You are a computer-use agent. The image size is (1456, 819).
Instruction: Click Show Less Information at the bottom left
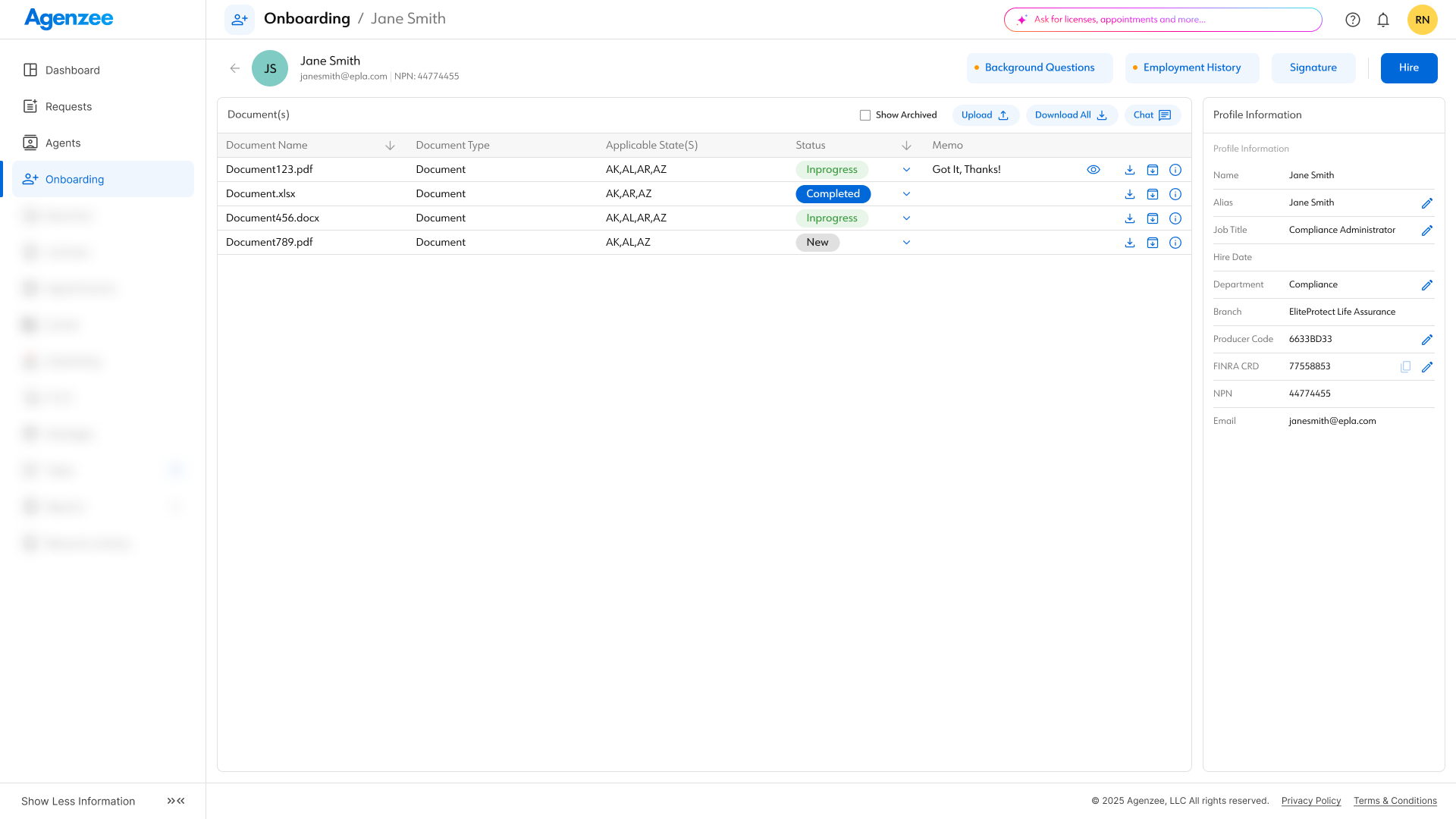coord(77,800)
